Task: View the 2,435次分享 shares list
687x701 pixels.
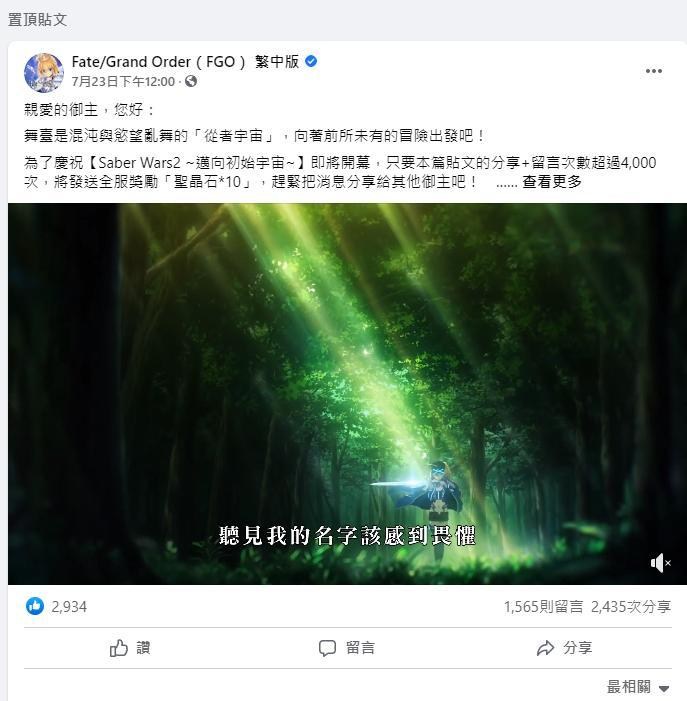Action: (631, 607)
